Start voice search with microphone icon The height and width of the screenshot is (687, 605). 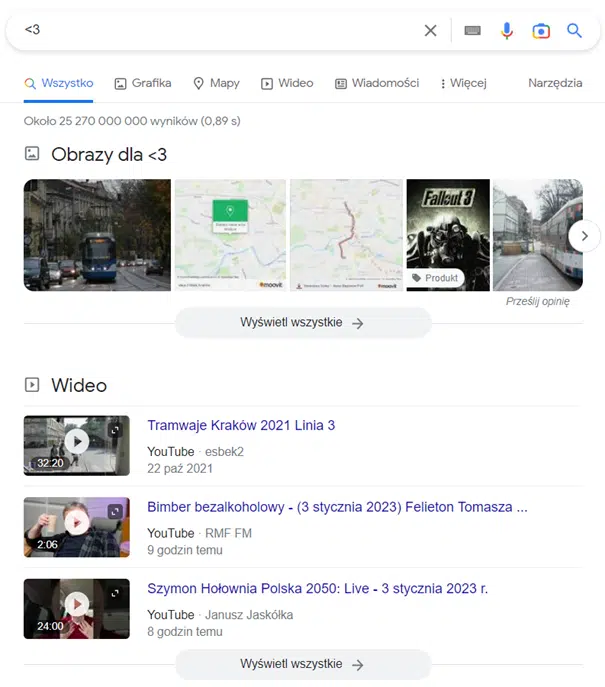tap(507, 31)
